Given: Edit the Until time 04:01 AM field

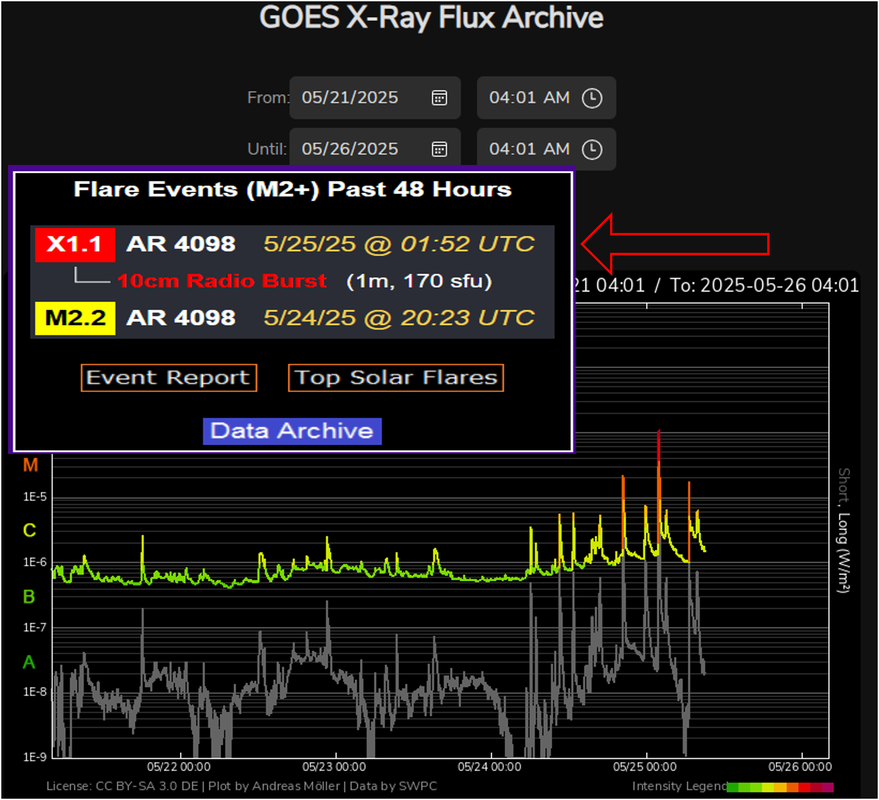Looking at the screenshot, I should (547, 149).
